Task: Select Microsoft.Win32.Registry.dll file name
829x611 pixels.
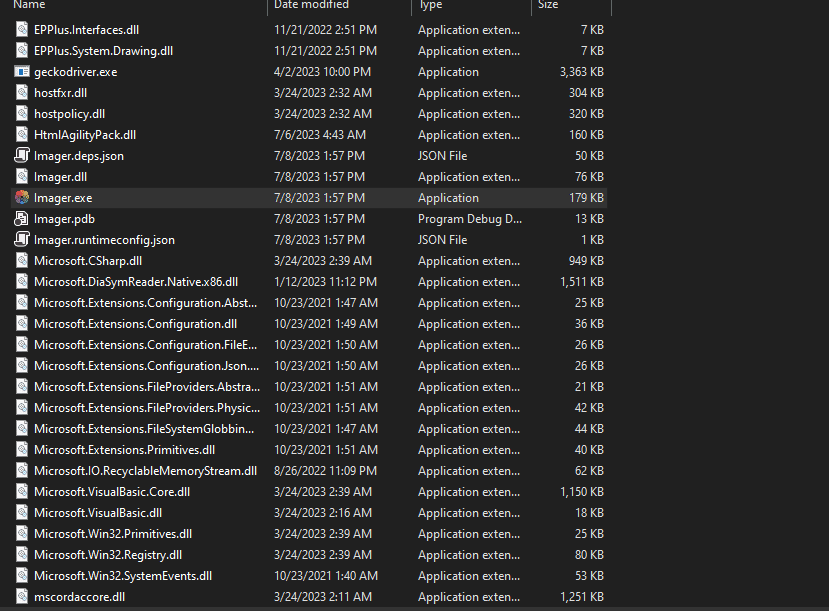Action: click(108, 555)
